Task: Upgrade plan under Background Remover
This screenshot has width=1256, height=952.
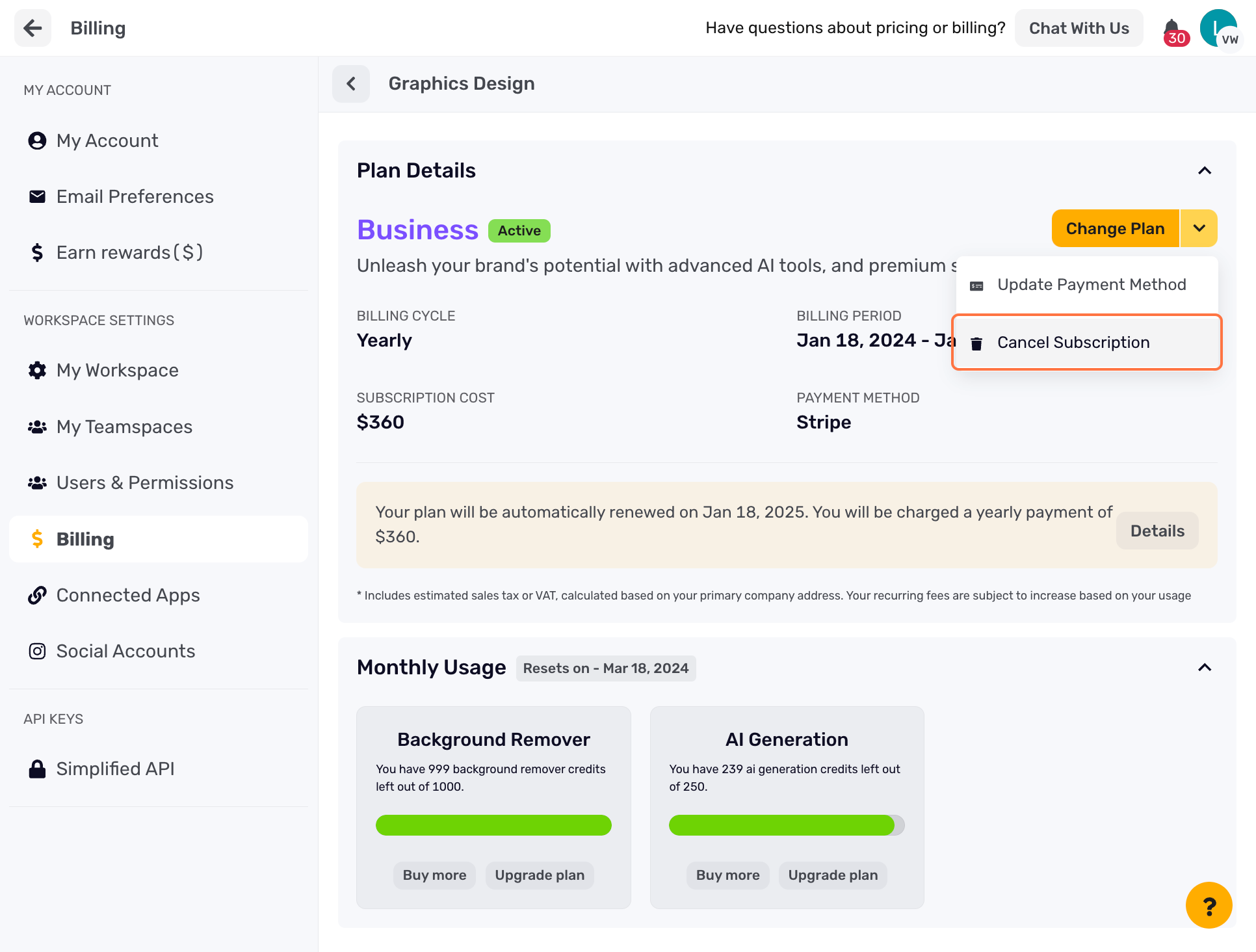Action: tap(540, 875)
